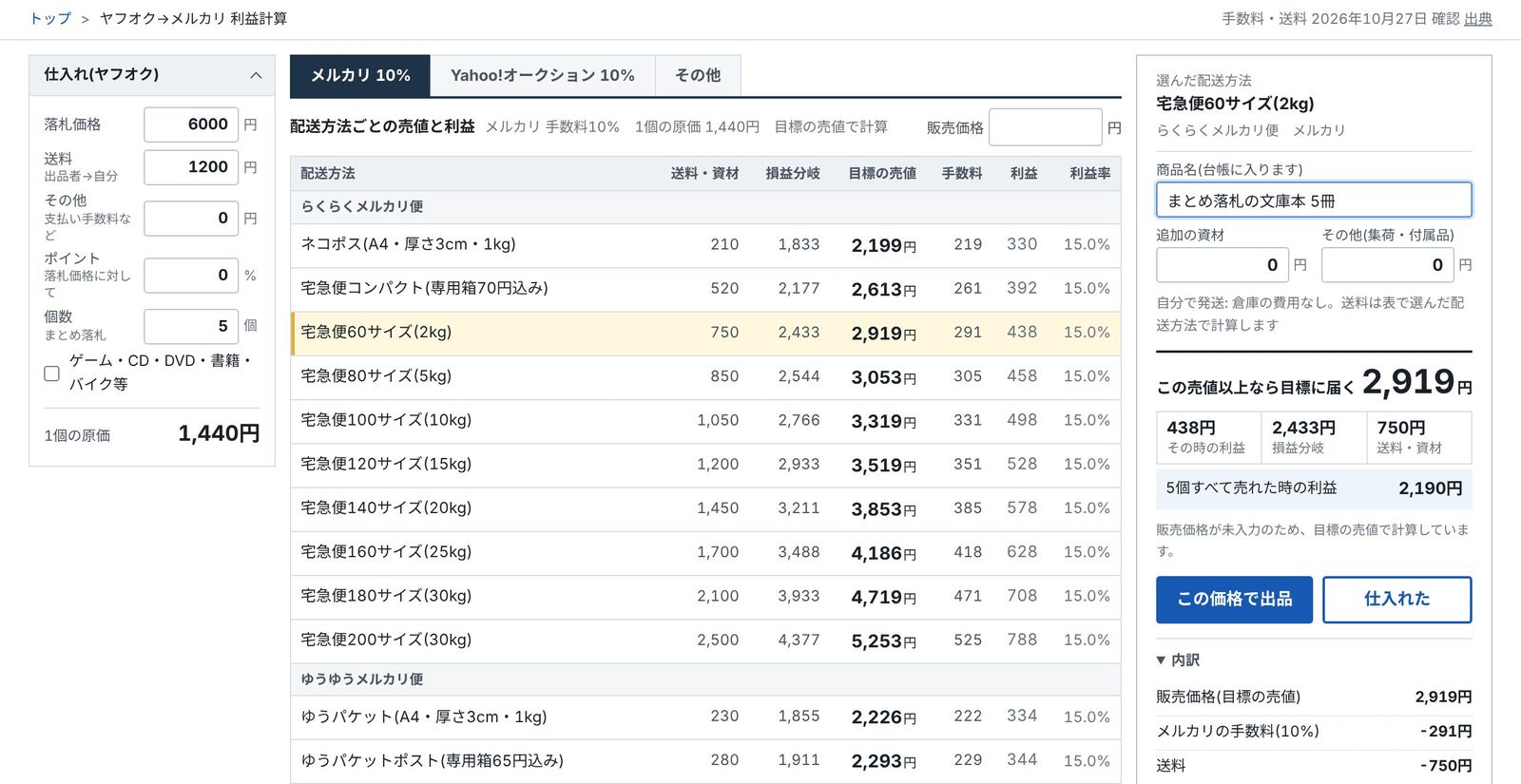1521x784 pixels.
Task: Click the 損益分岐 column header
Action: click(793, 173)
